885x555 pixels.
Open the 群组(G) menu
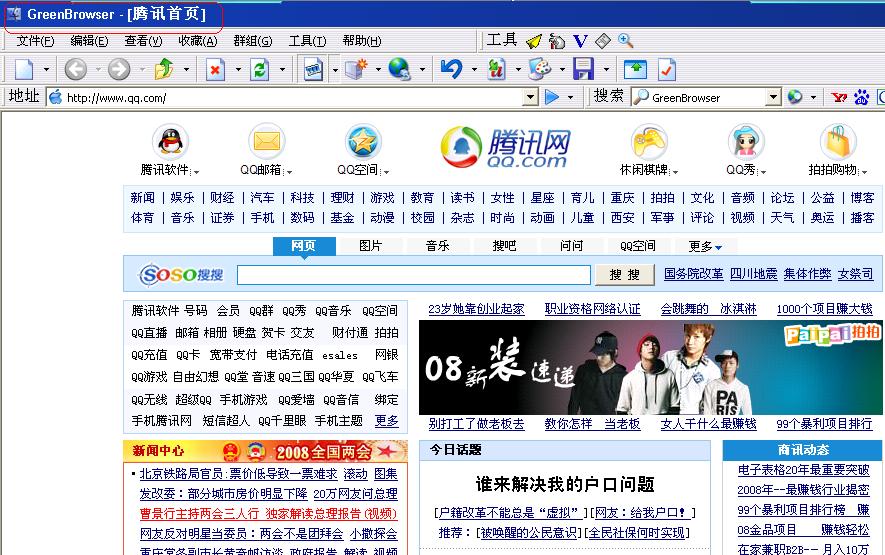pos(253,41)
